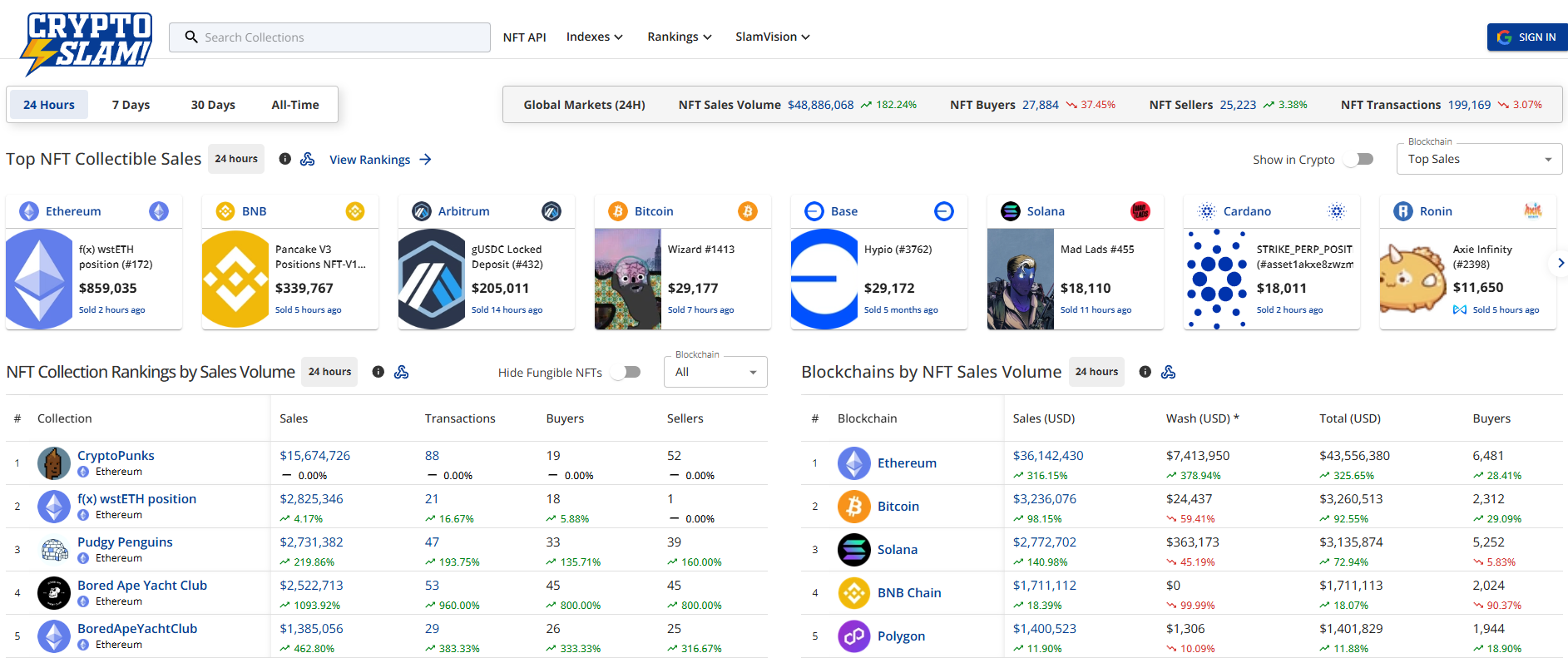Click the next arrow on the sales carousel
This screenshot has height=658, width=1568.
[x=1560, y=263]
